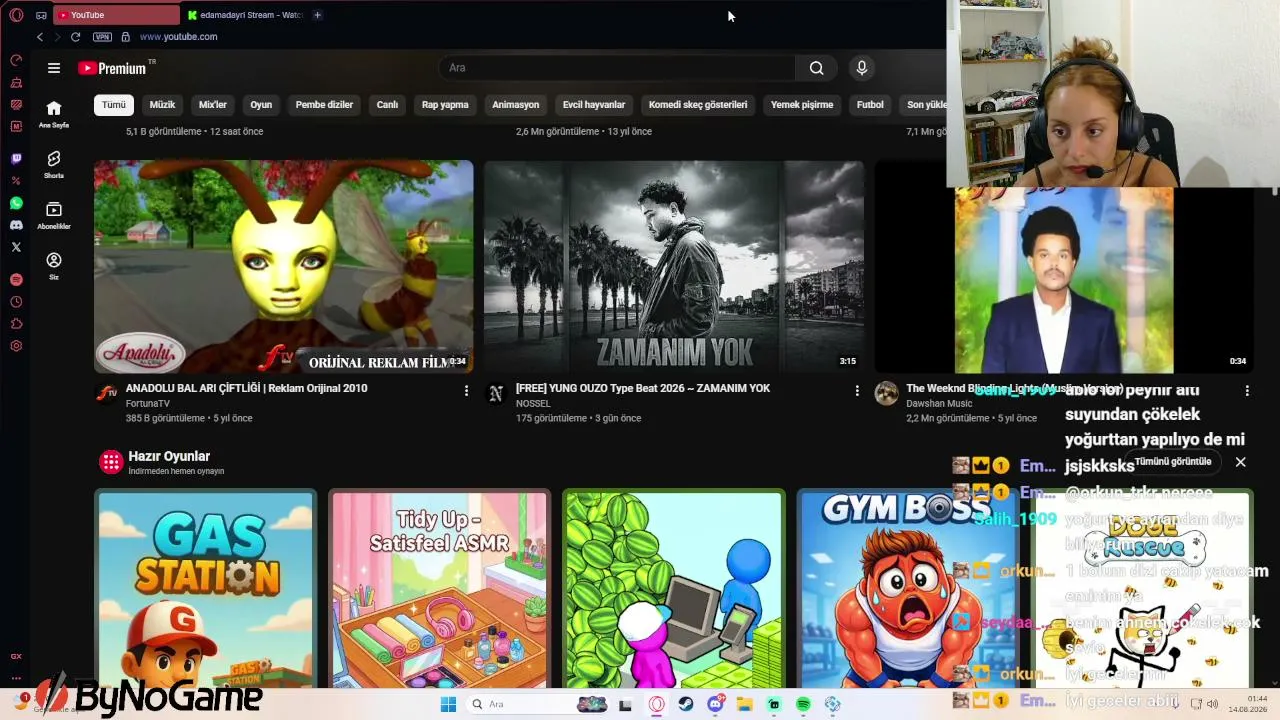Select the Mix'ler filter chip
This screenshot has width=1280, height=720.
point(213,105)
